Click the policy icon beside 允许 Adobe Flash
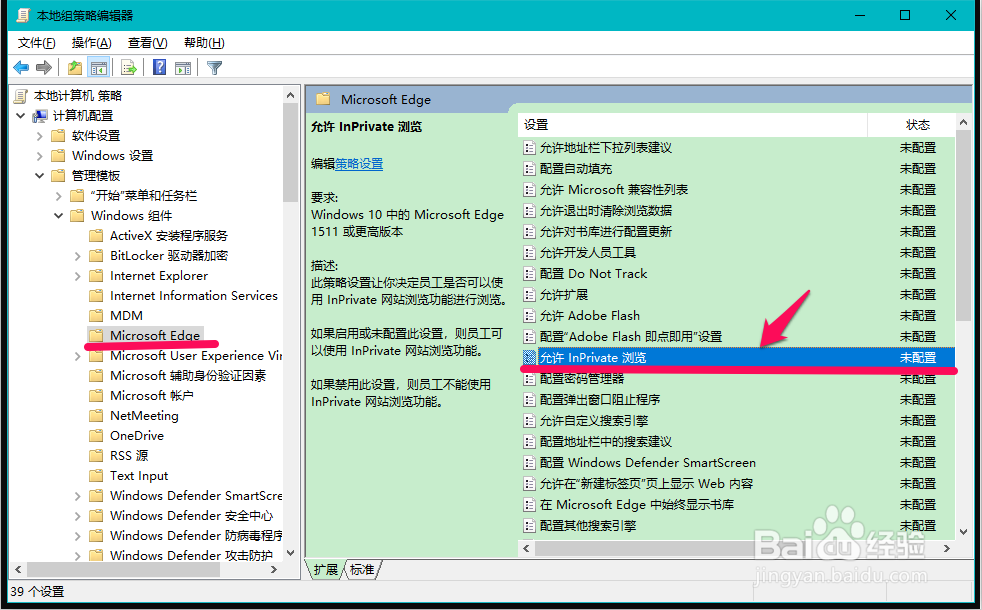Screen dimensions: 982x610 tap(529, 316)
